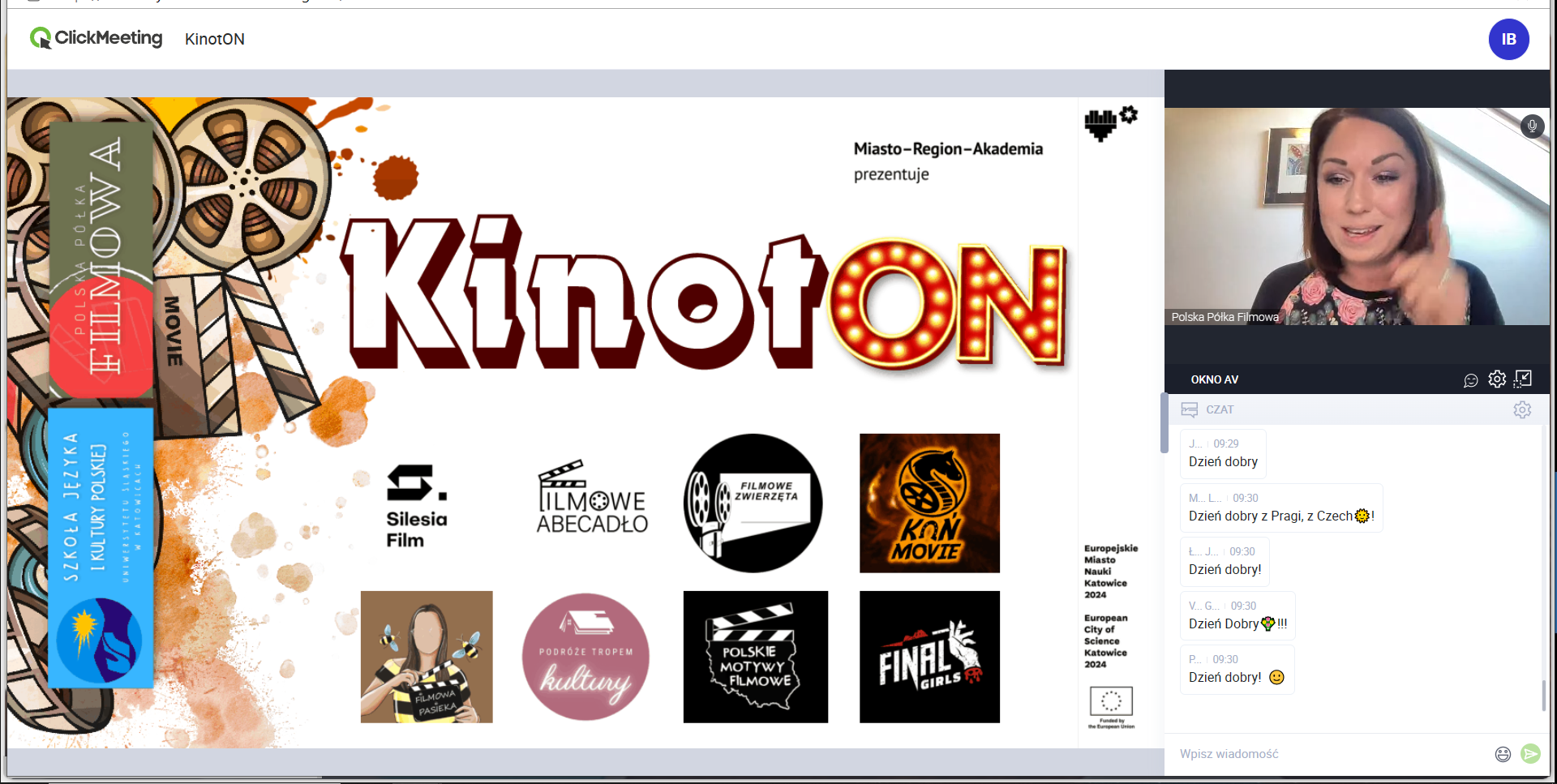Click the 'prezentuje' text on slide
1557x784 pixels.
[x=891, y=174]
